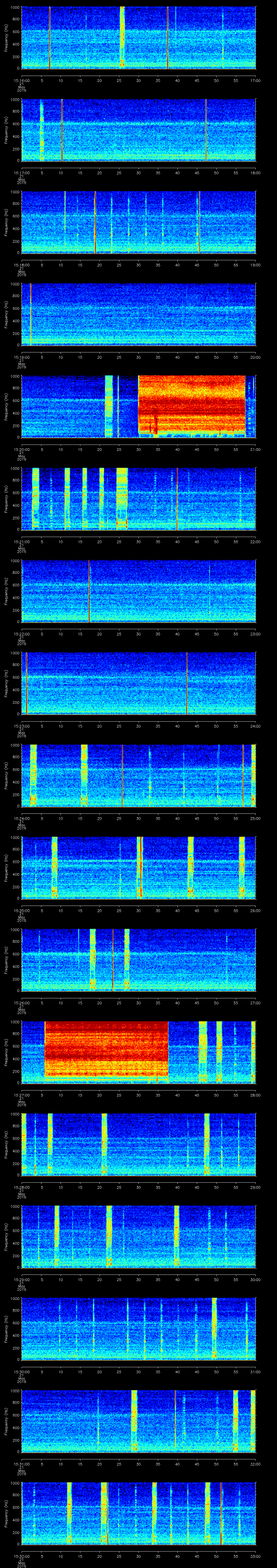This screenshot has height=1568, width=277.
Task: Click the 25:00 end time label
Action: pyautogui.click(x=255, y=819)
